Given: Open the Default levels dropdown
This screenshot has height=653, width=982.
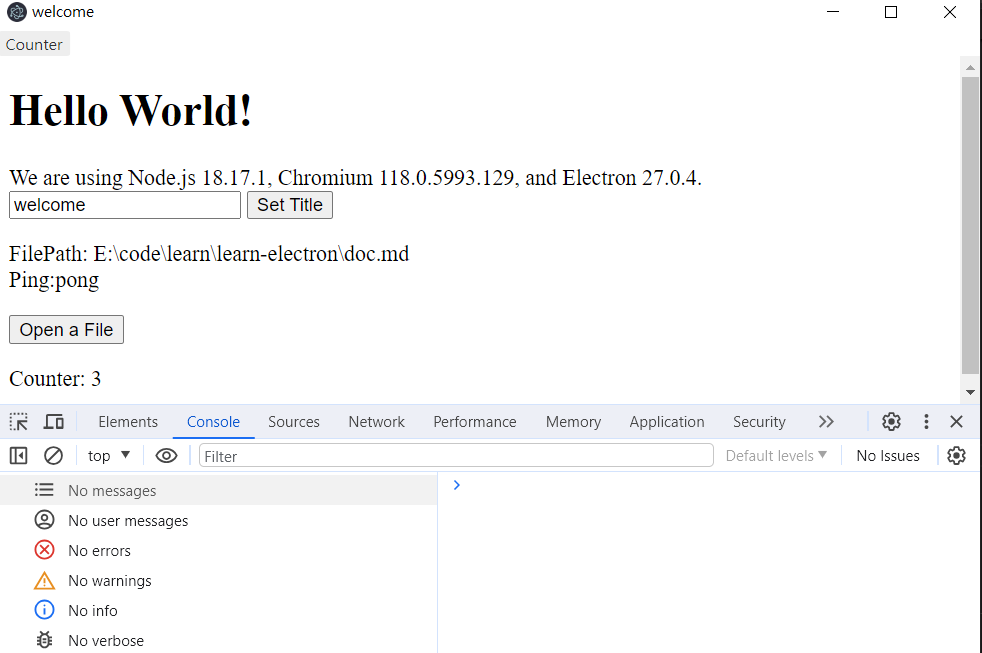Looking at the screenshot, I should point(776,456).
